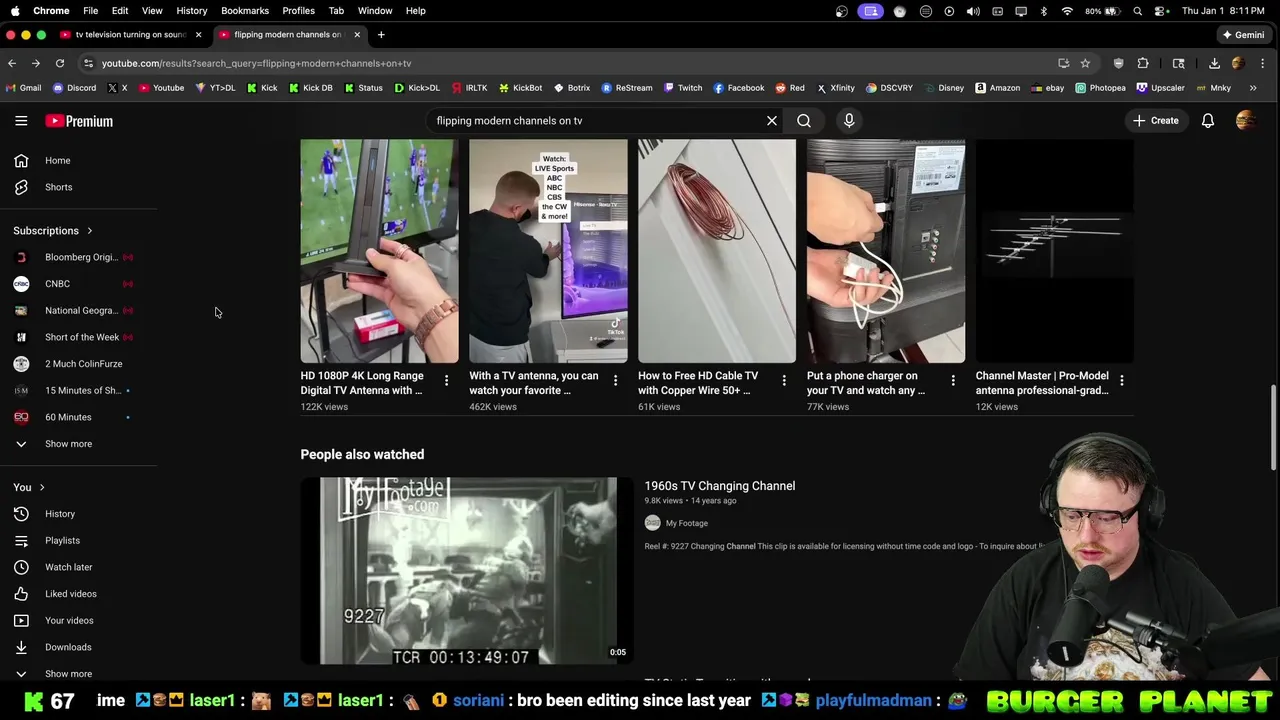Clear search text with the X icon
The image size is (1280, 720).
pyautogui.click(x=772, y=121)
